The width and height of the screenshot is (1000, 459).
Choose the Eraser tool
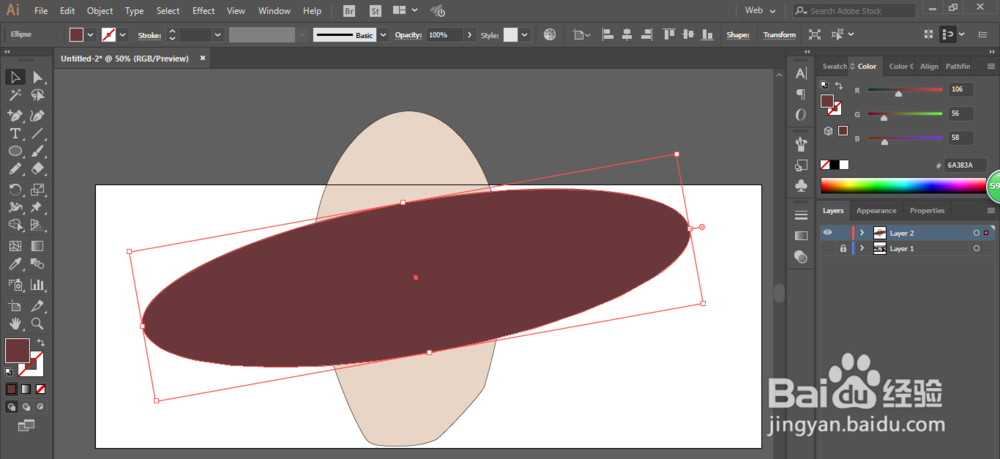[x=38, y=169]
